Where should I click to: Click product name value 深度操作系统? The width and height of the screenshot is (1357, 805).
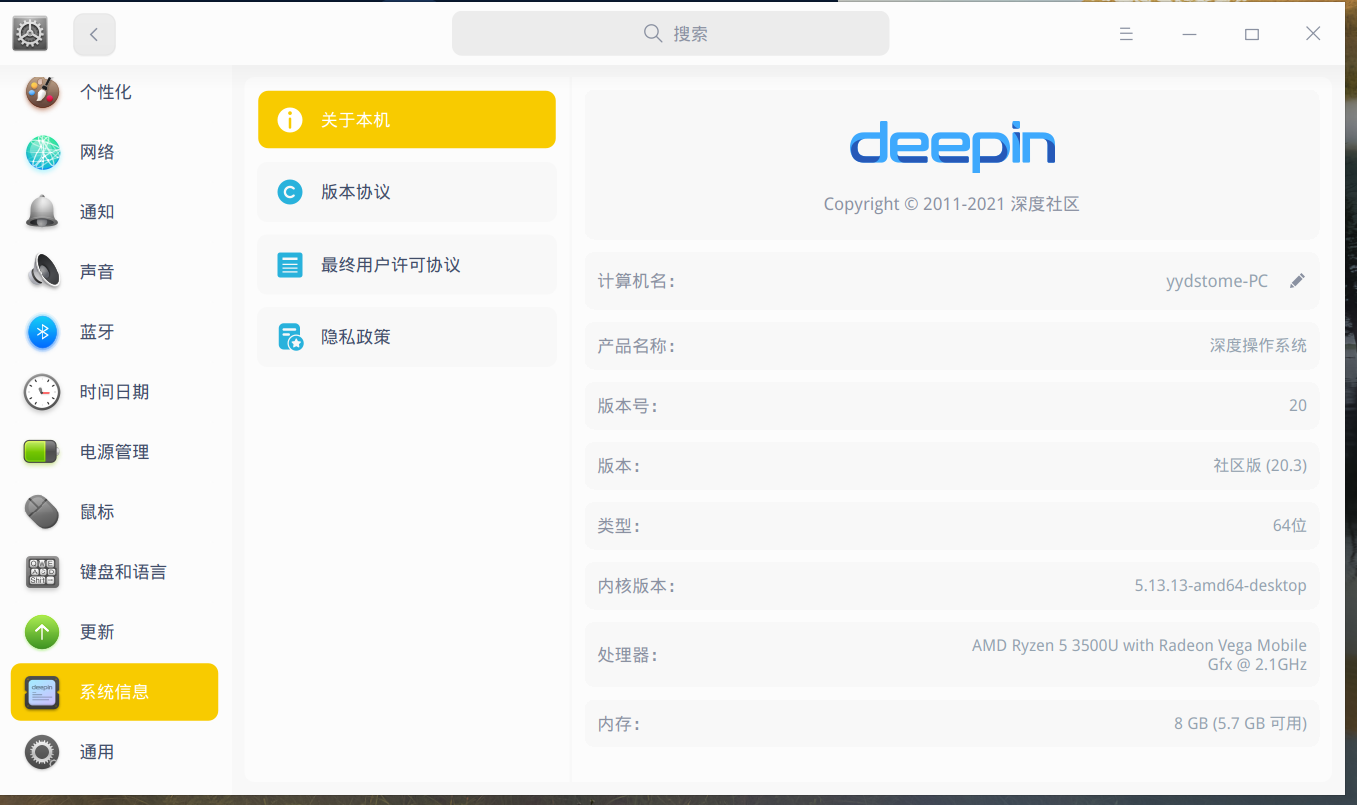point(1258,345)
